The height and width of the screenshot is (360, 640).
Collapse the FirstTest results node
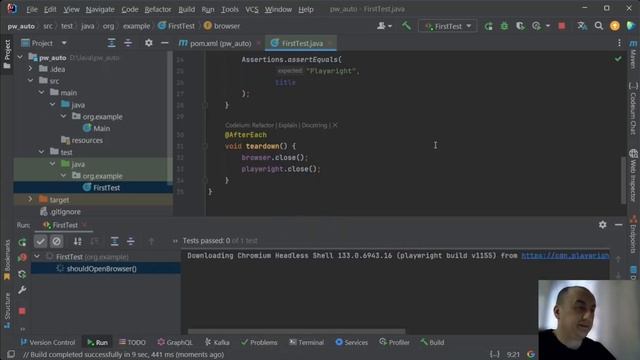pos(37,256)
